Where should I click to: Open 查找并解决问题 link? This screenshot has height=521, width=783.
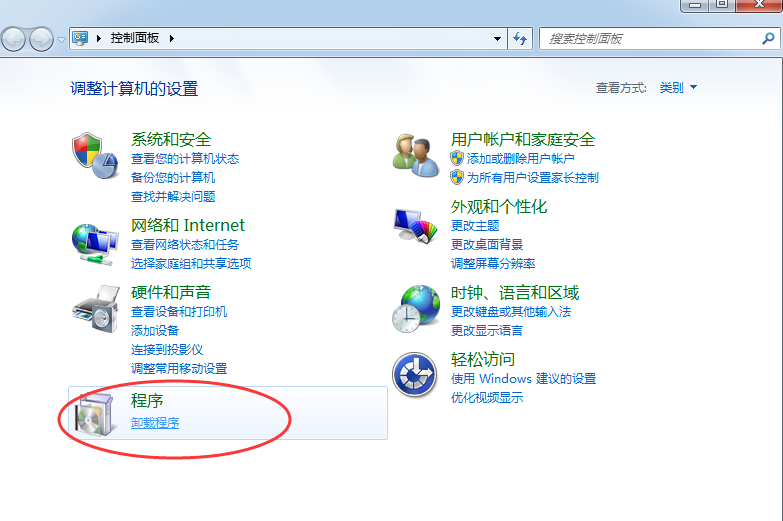coord(173,197)
